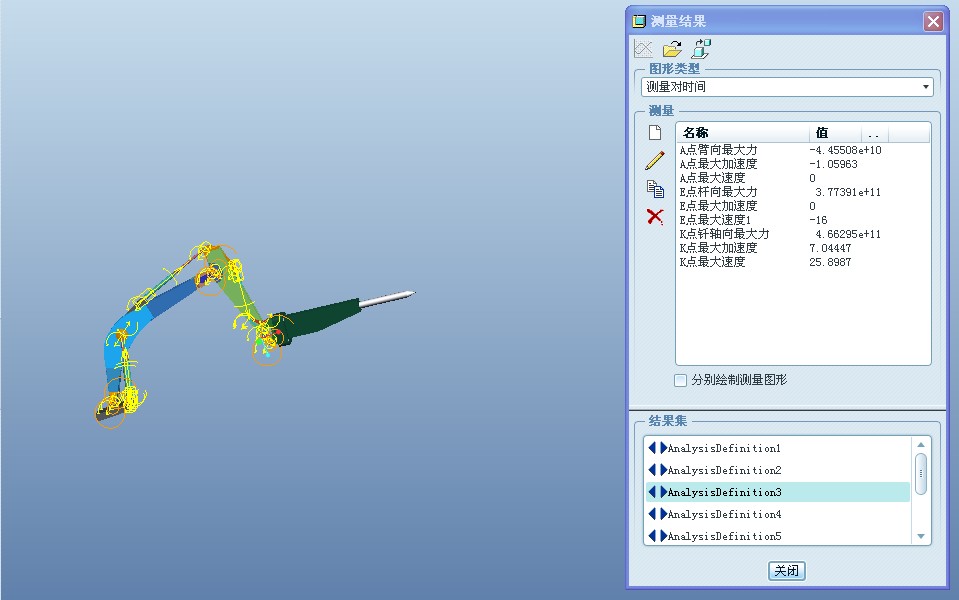The height and width of the screenshot is (600, 959).
Task: Edit selected measure with pencil icon
Action: click(655, 160)
